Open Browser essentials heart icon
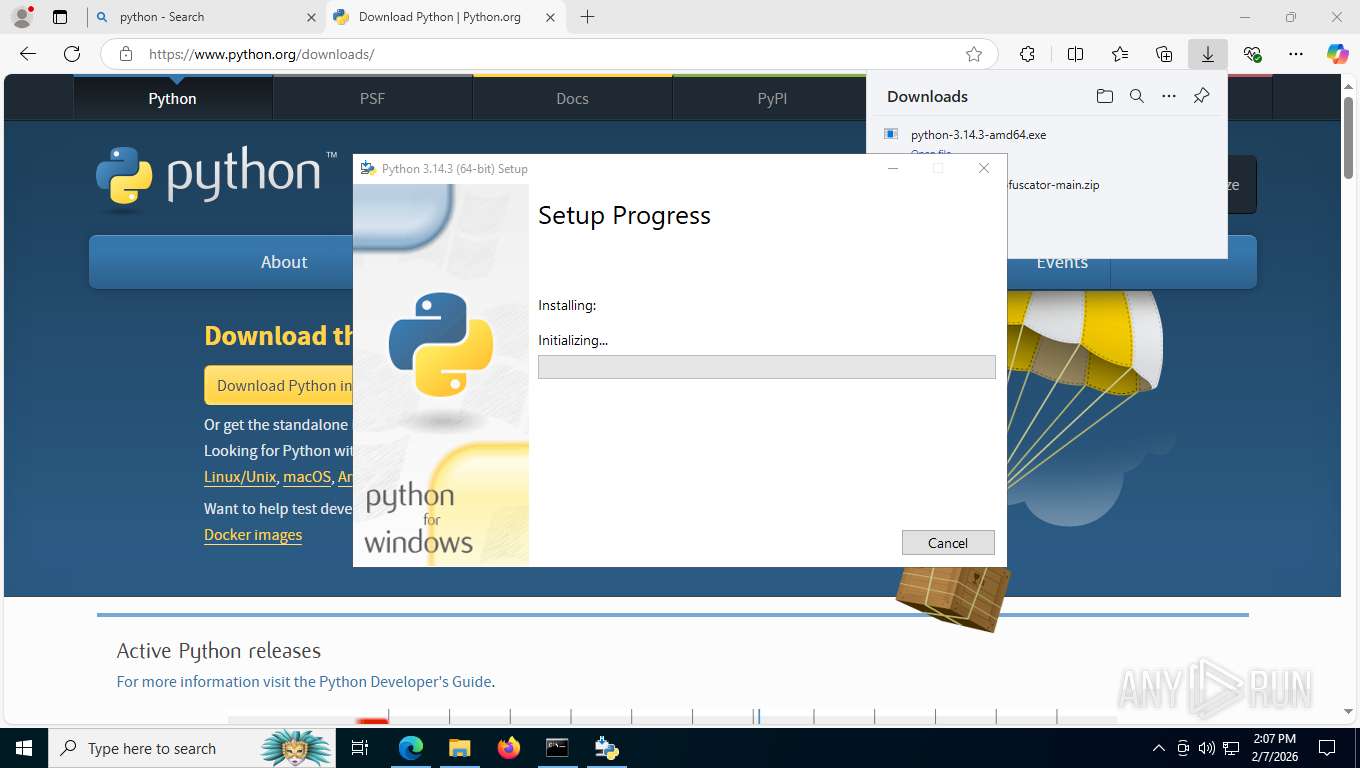Screen dimensions: 1360x768 coord(1252,54)
